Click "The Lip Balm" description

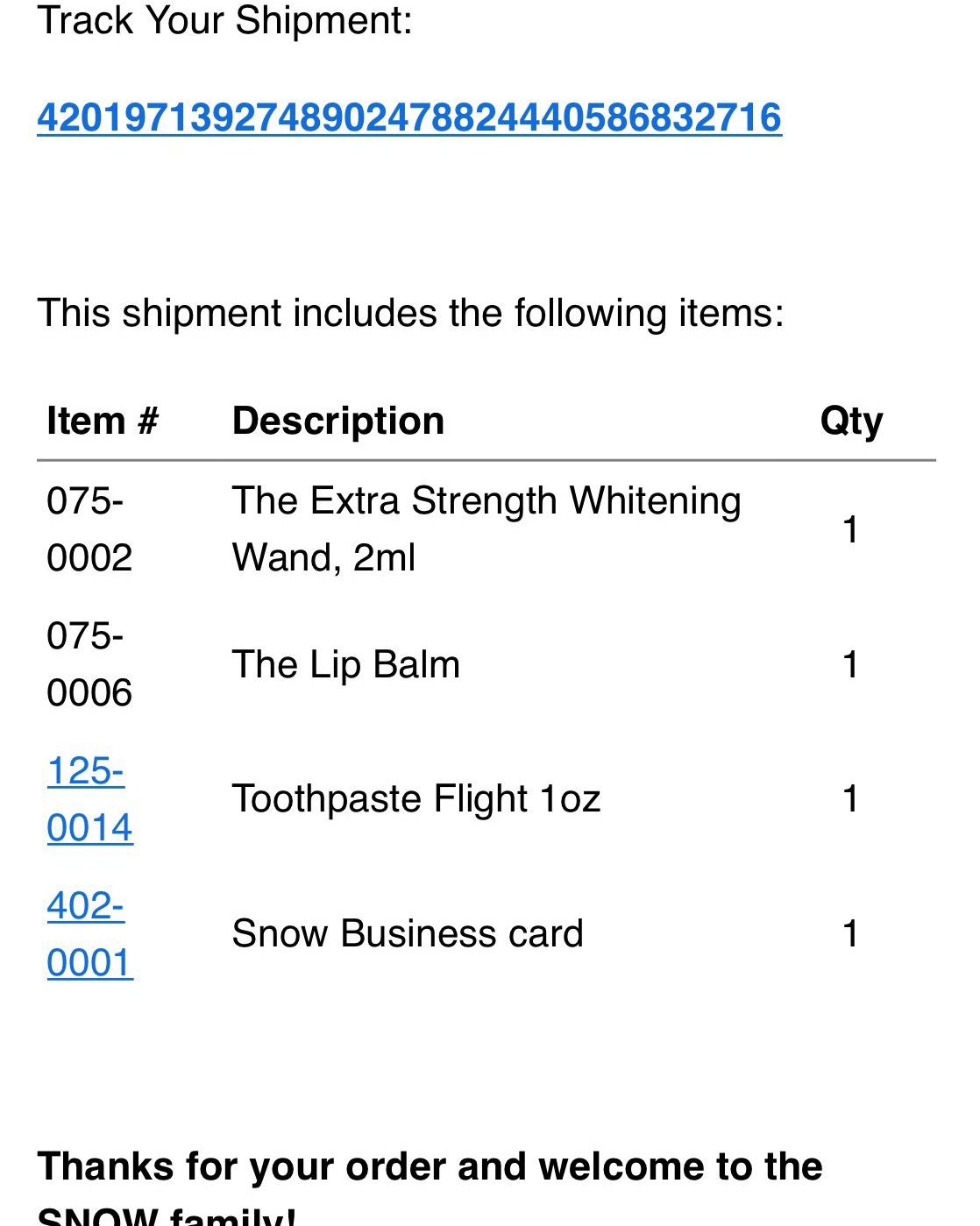coord(345,664)
